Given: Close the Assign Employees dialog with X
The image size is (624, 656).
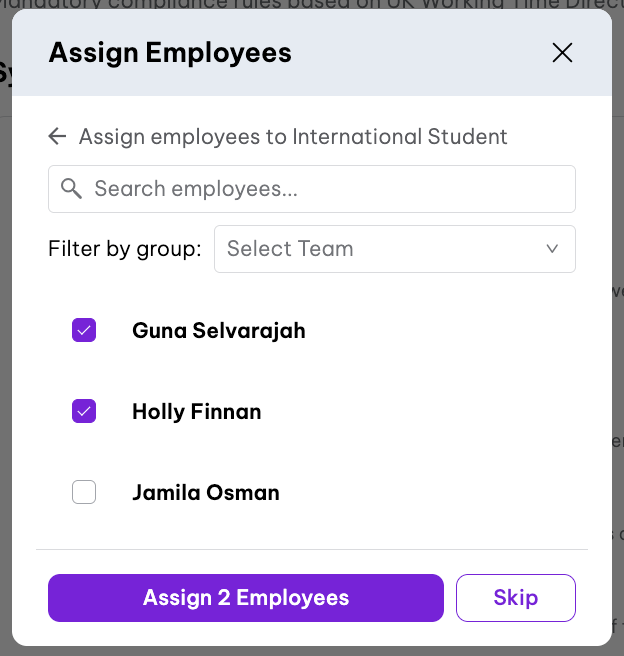Looking at the screenshot, I should click(x=563, y=53).
